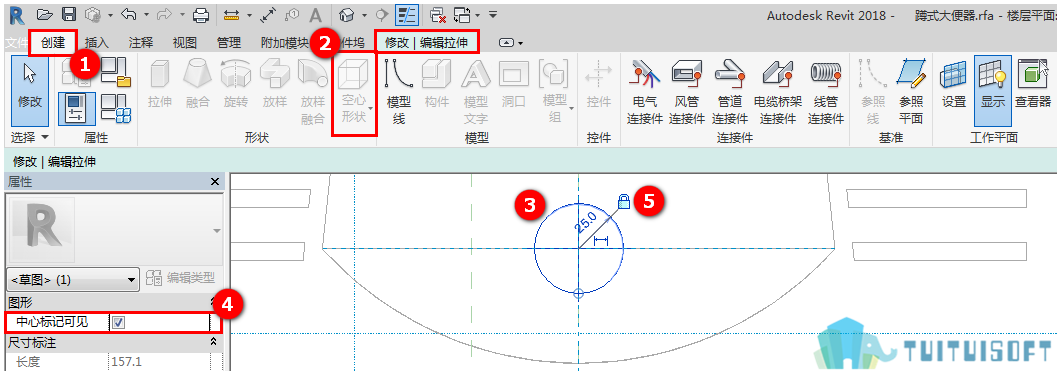The image size is (1061, 375).
Task: Click the Print icon
Action: point(202,14)
